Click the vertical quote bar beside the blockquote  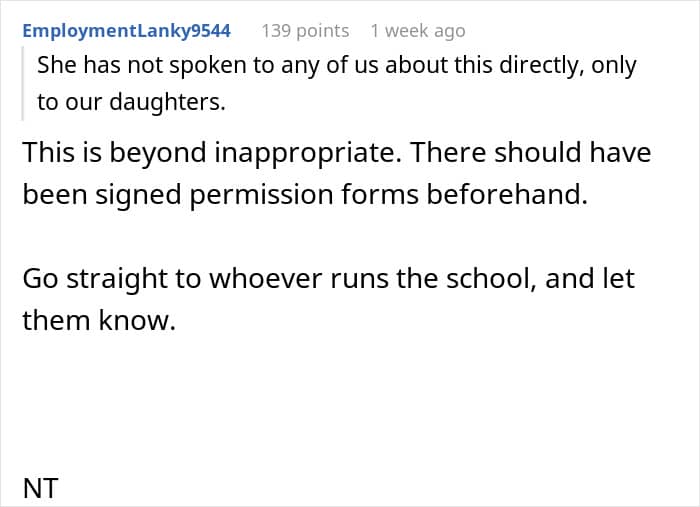click(23, 83)
